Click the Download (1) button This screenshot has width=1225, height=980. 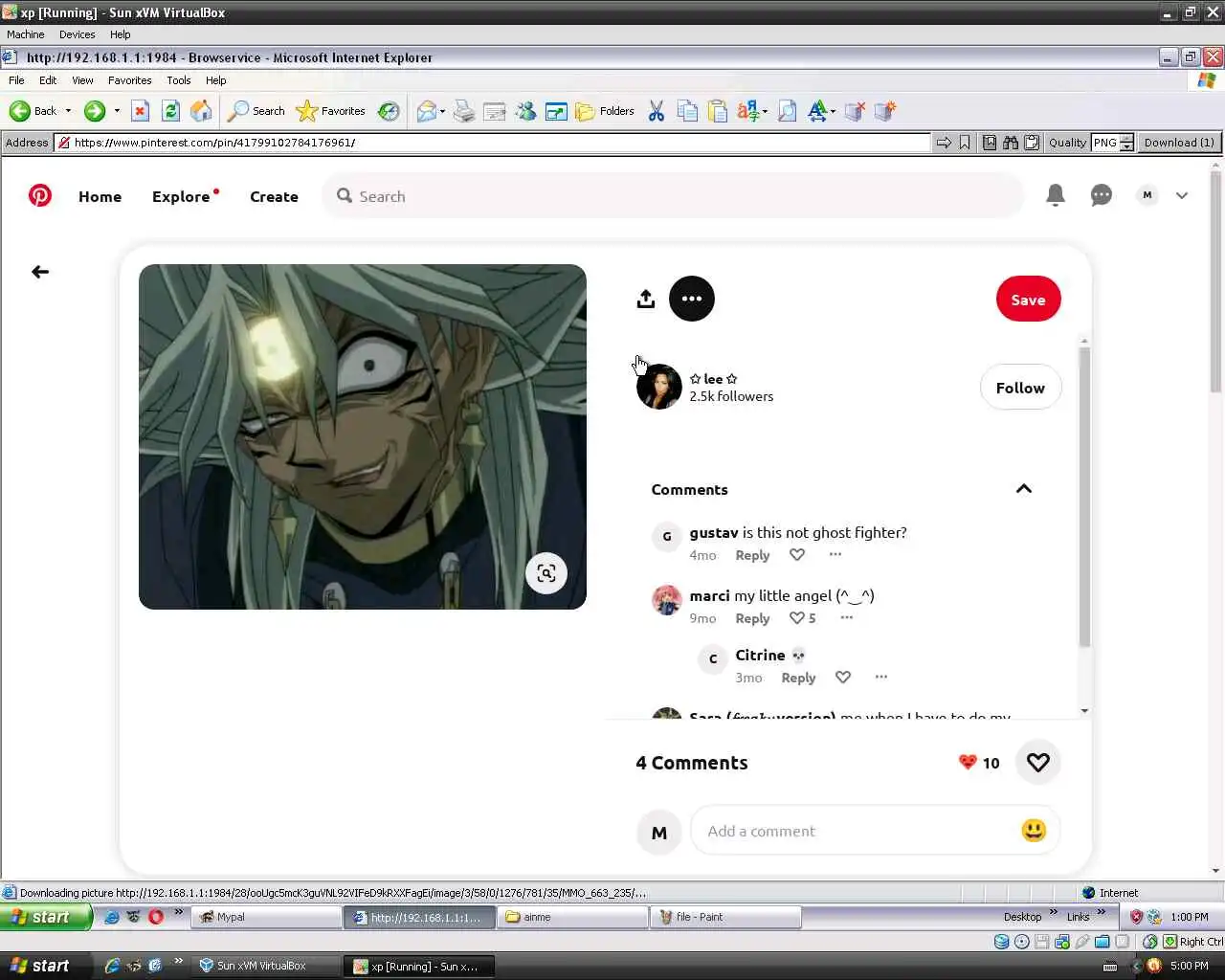[1179, 143]
